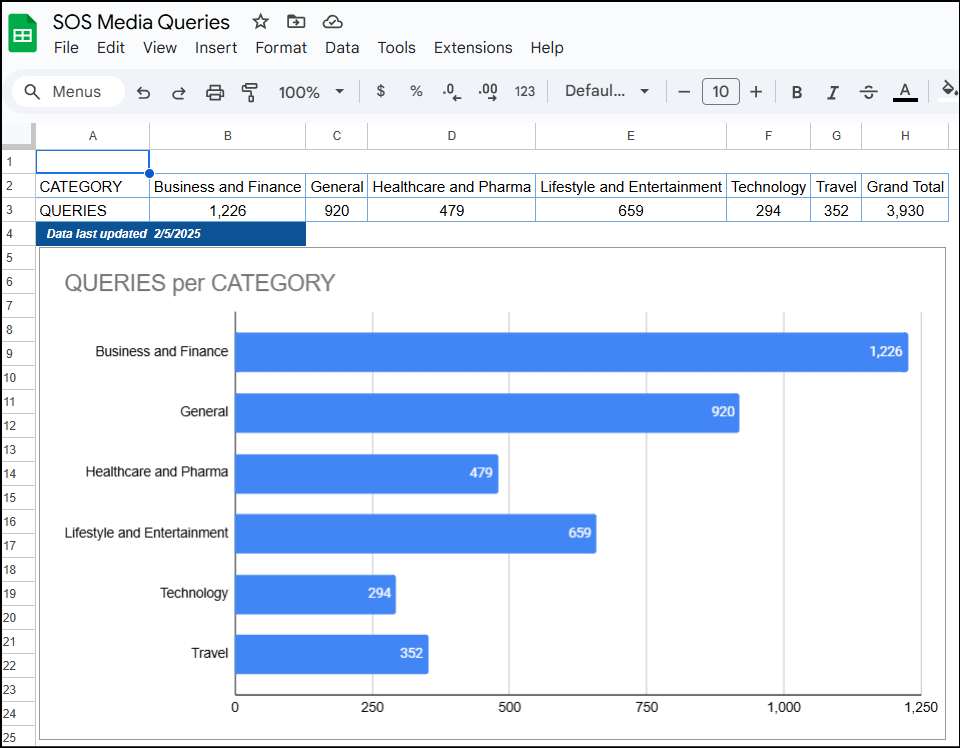
Task: Click the 1,000 axis label on chart
Action: tap(784, 708)
